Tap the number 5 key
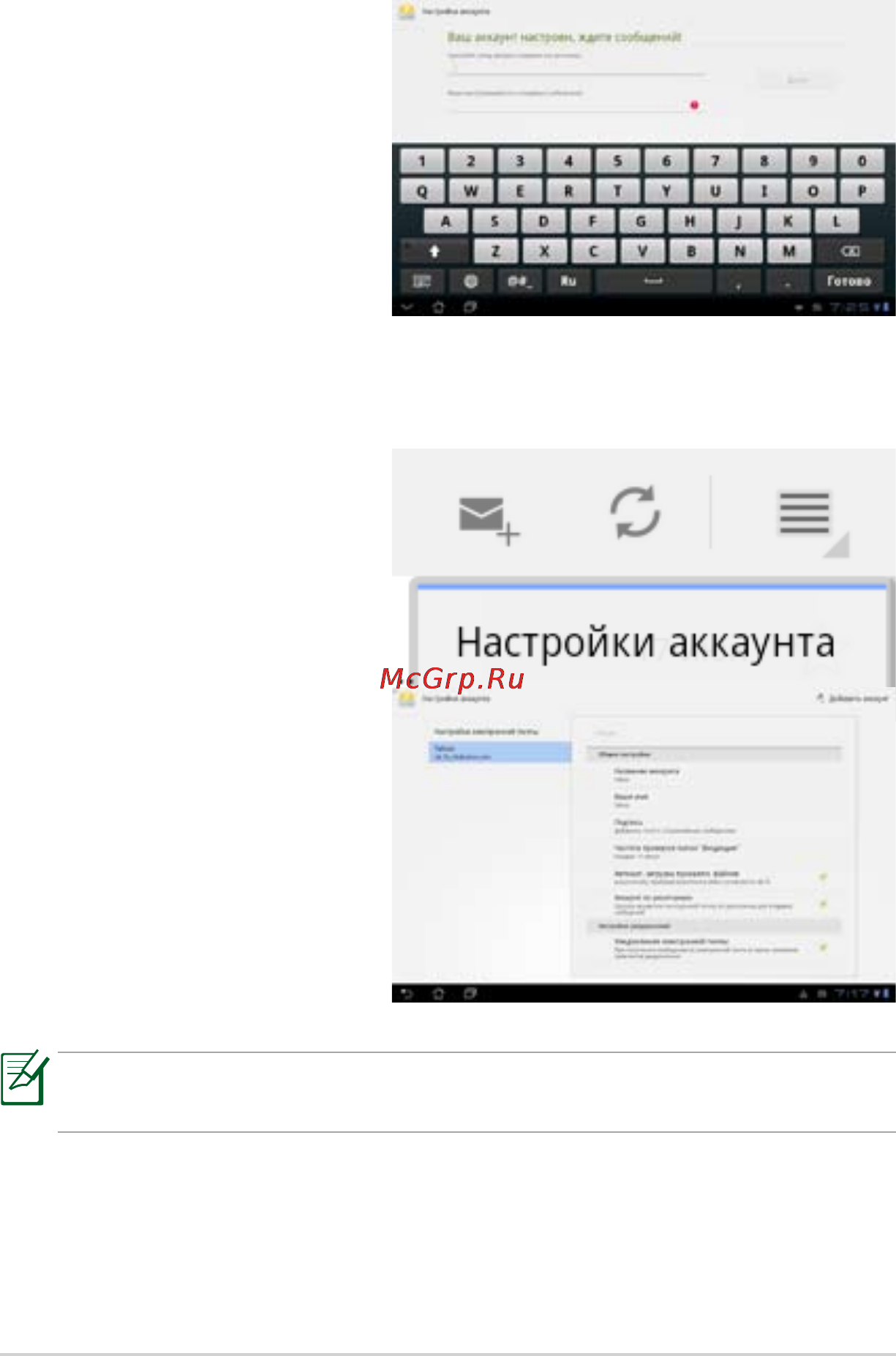This screenshot has height=1356, width=896. [x=617, y=161]
